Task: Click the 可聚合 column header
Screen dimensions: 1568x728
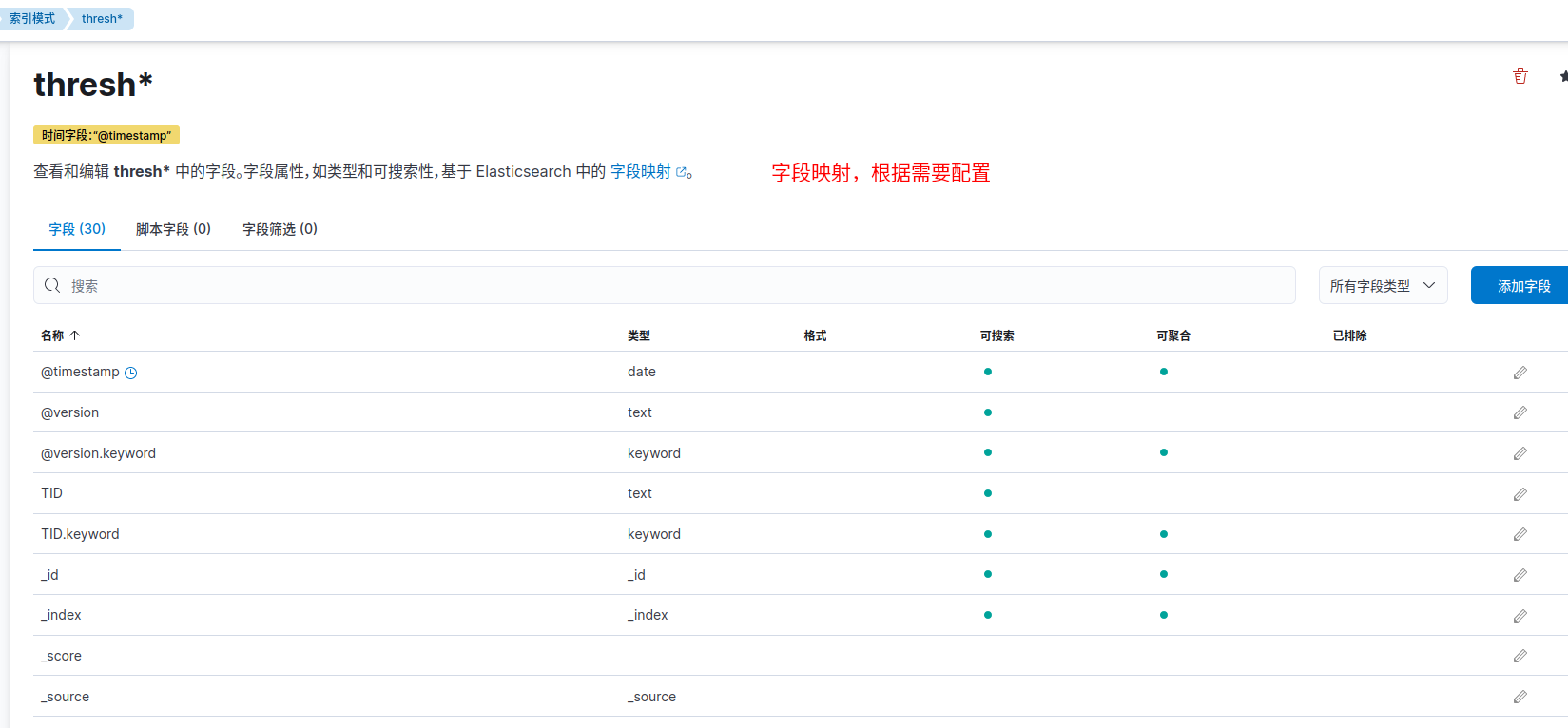Action: pos(1173,335)
